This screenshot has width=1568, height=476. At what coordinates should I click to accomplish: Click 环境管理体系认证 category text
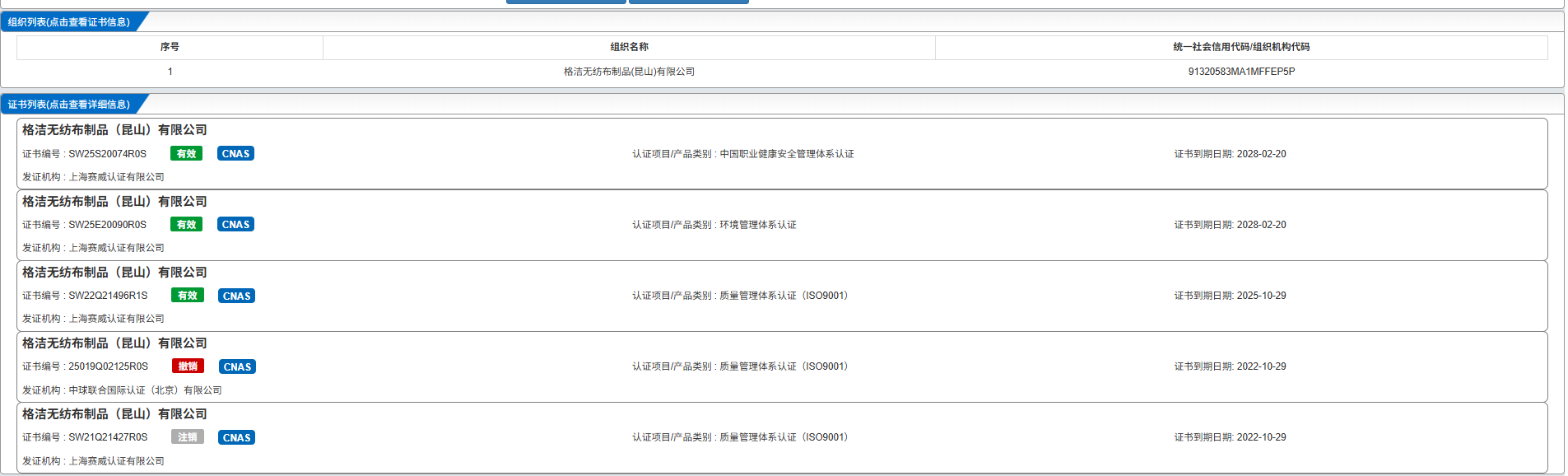pyautogui.click(x=758, y=225)
